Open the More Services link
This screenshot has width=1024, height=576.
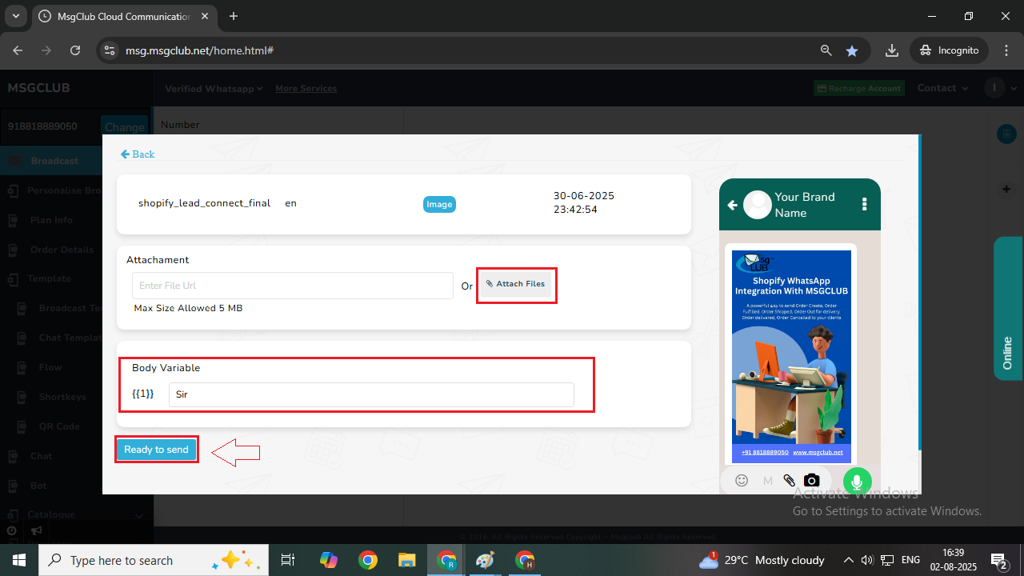(306, 88)
